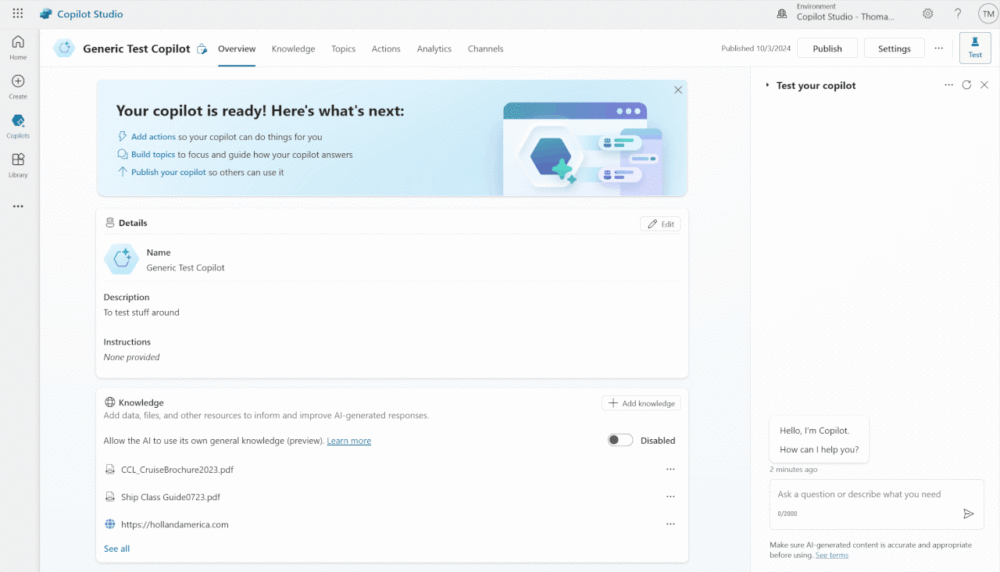Open options for hollandamerica.com source
1000x572 pixels.
point(670,524)
